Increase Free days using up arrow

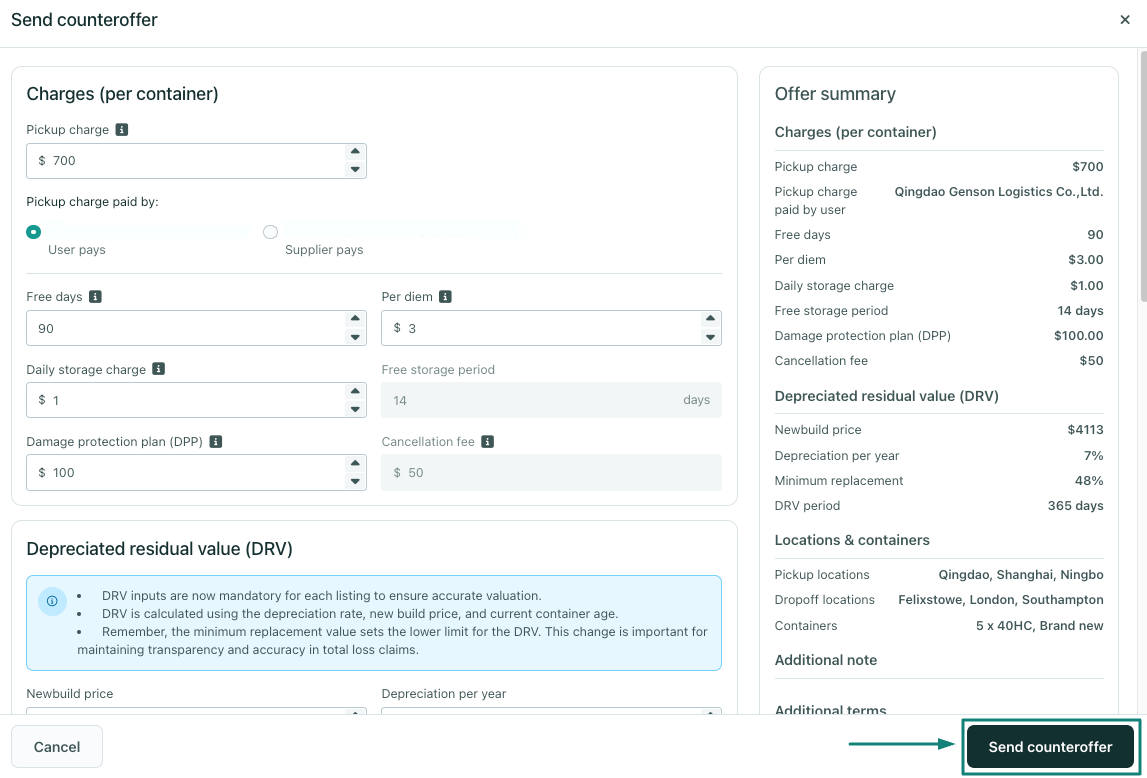(355, 320)
